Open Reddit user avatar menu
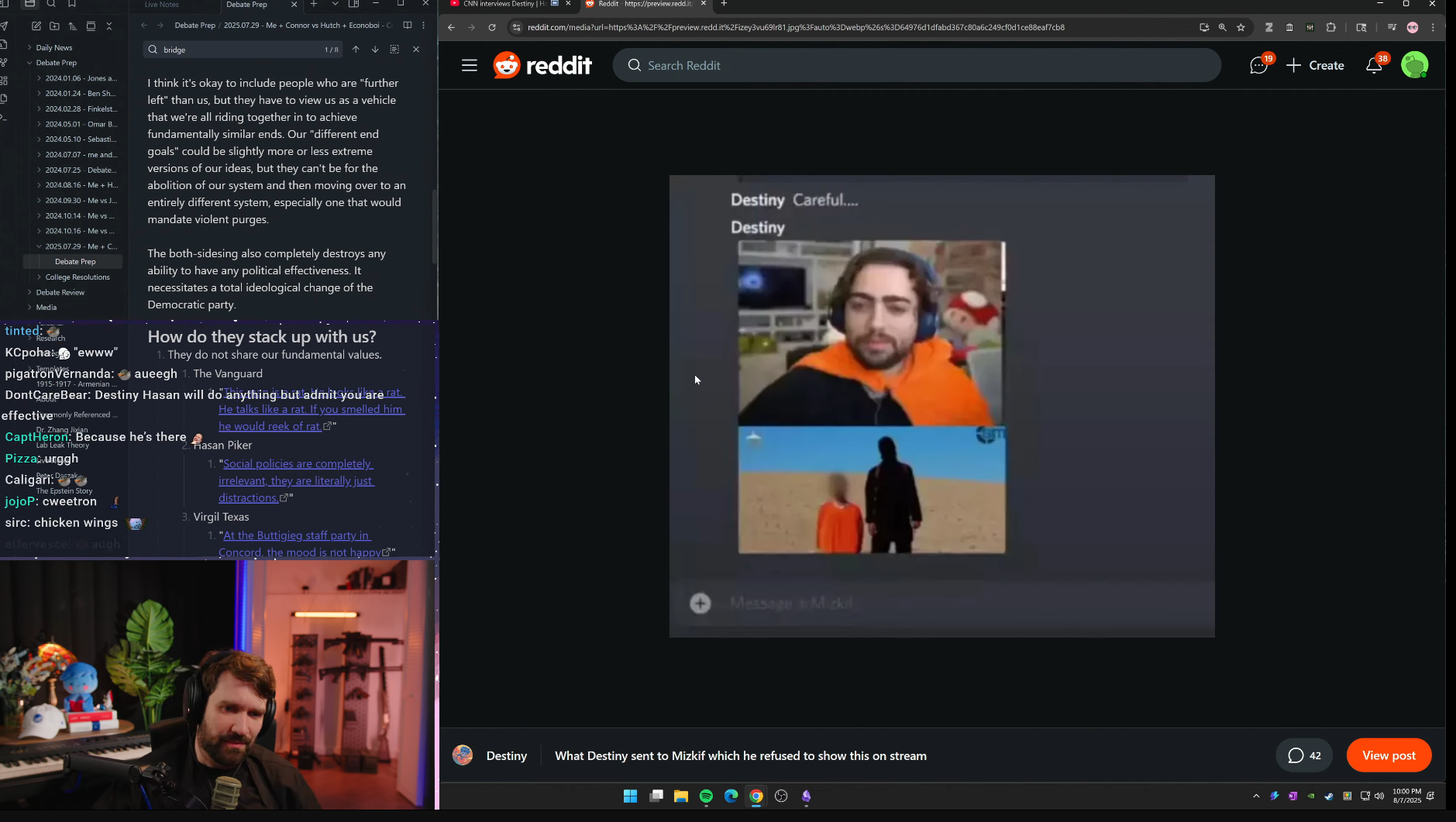1456x822 pixels. pos(1414,65)
